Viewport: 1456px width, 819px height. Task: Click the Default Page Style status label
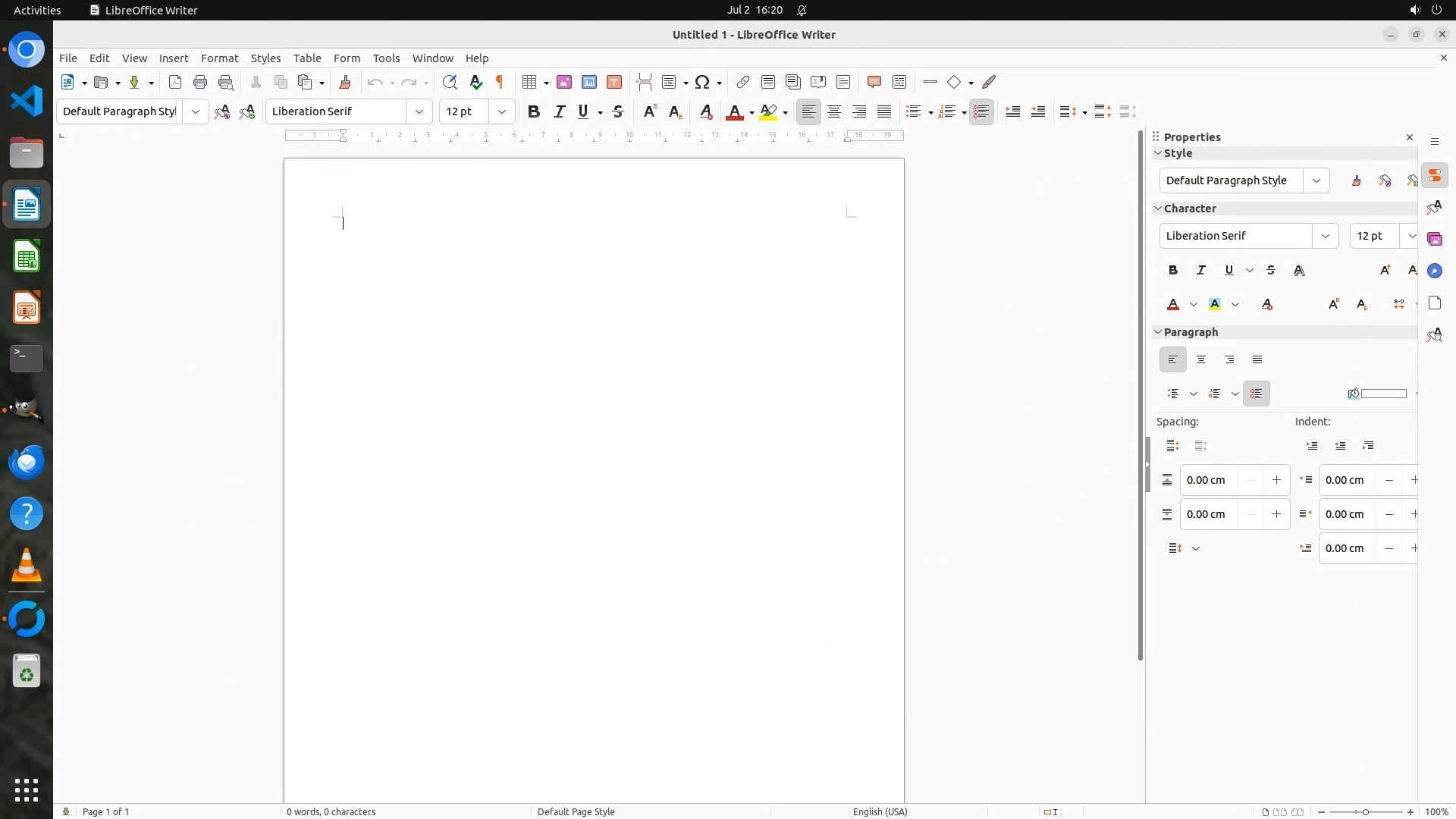(576, 811)
